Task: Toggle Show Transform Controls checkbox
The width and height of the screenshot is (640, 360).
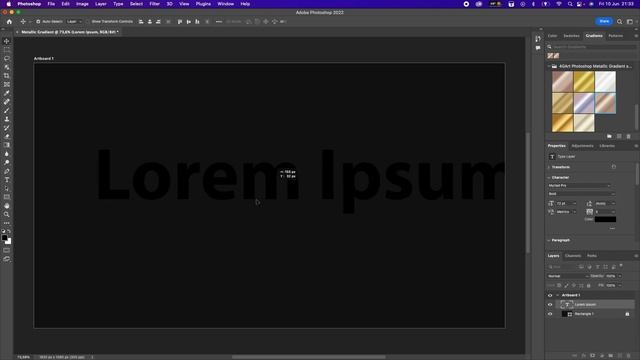Action: click(88, 22)
